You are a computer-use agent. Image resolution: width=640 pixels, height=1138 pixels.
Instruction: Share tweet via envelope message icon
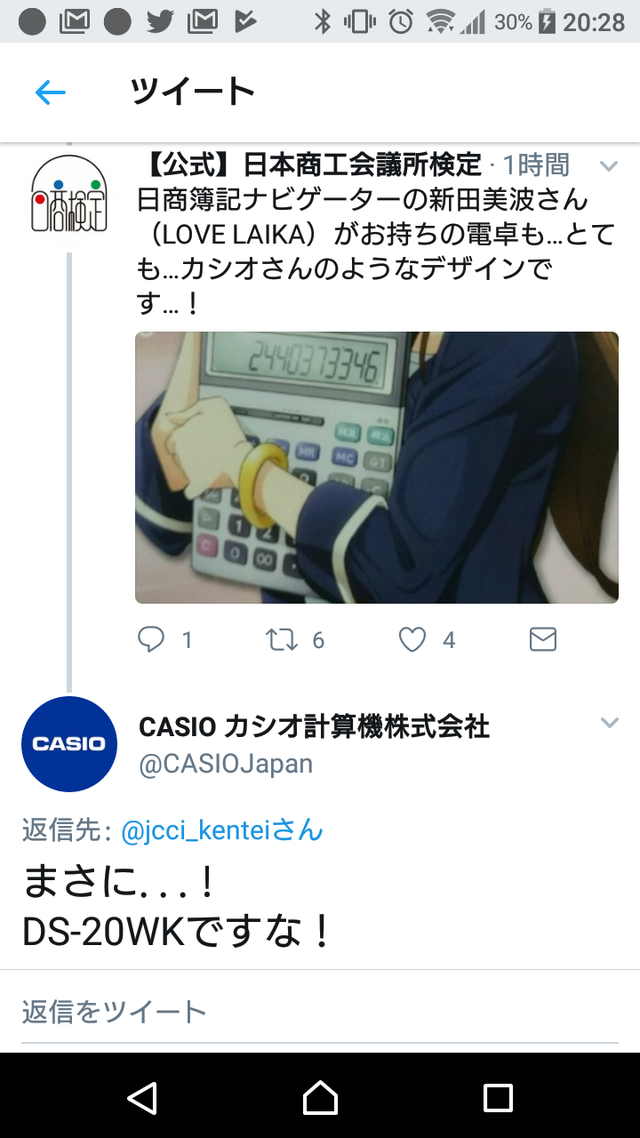[x=543, y=639]
